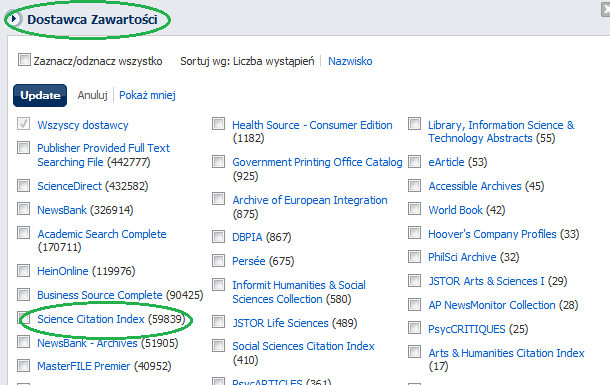Open the Archive of European Integration link
The width and height of the screenshot is (610, 385).
tap(310, 200)
